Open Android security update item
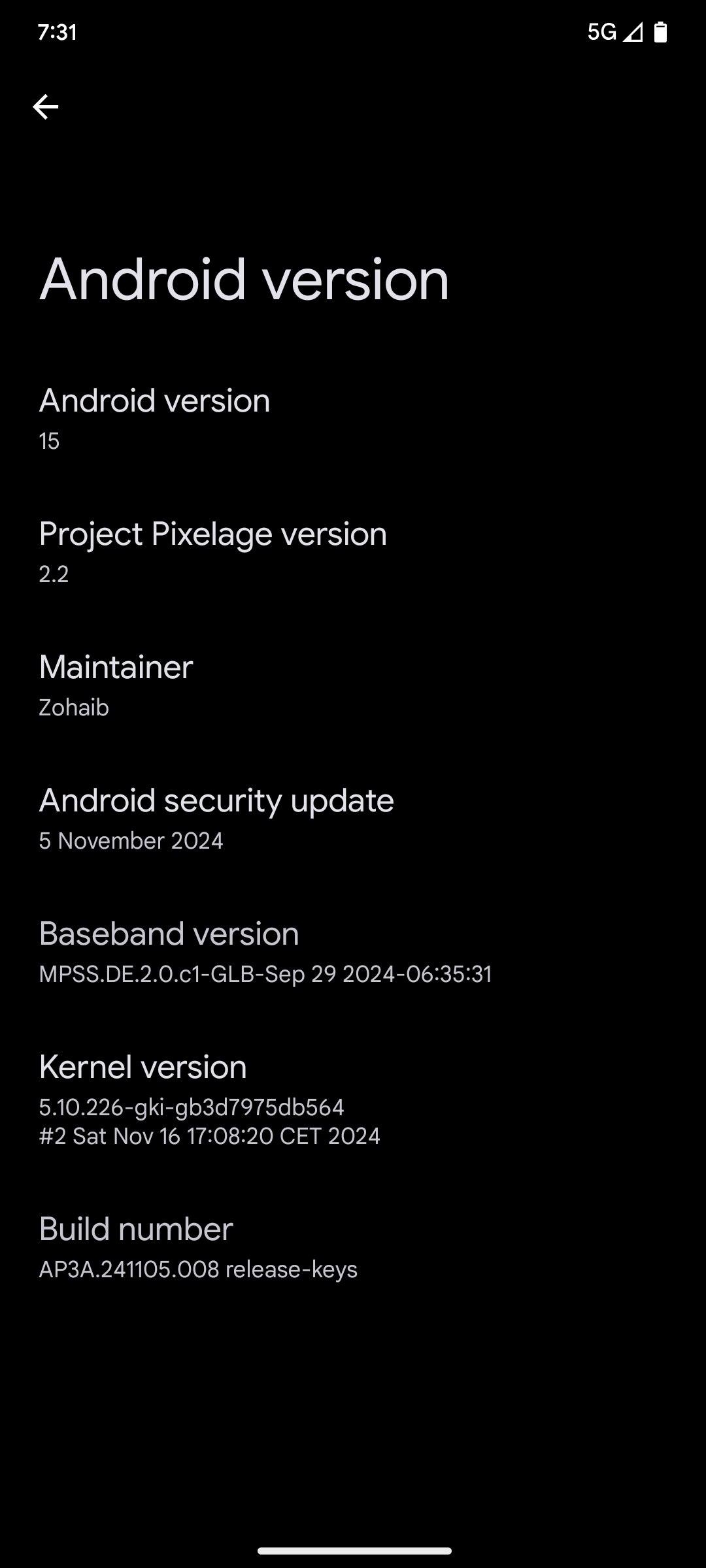 353,819
